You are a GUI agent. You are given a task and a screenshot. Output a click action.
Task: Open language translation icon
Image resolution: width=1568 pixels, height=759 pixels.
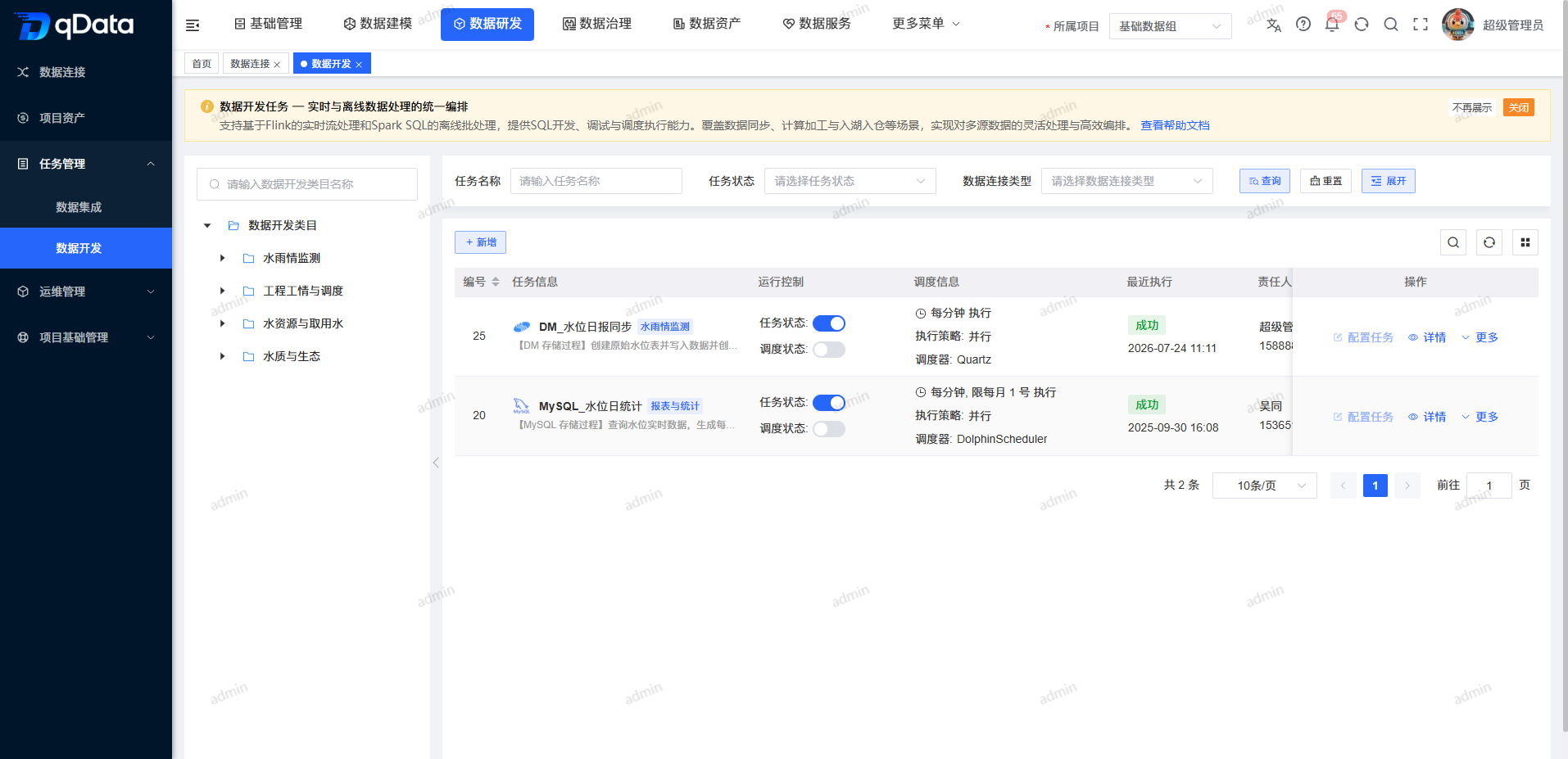point(1274,25)
